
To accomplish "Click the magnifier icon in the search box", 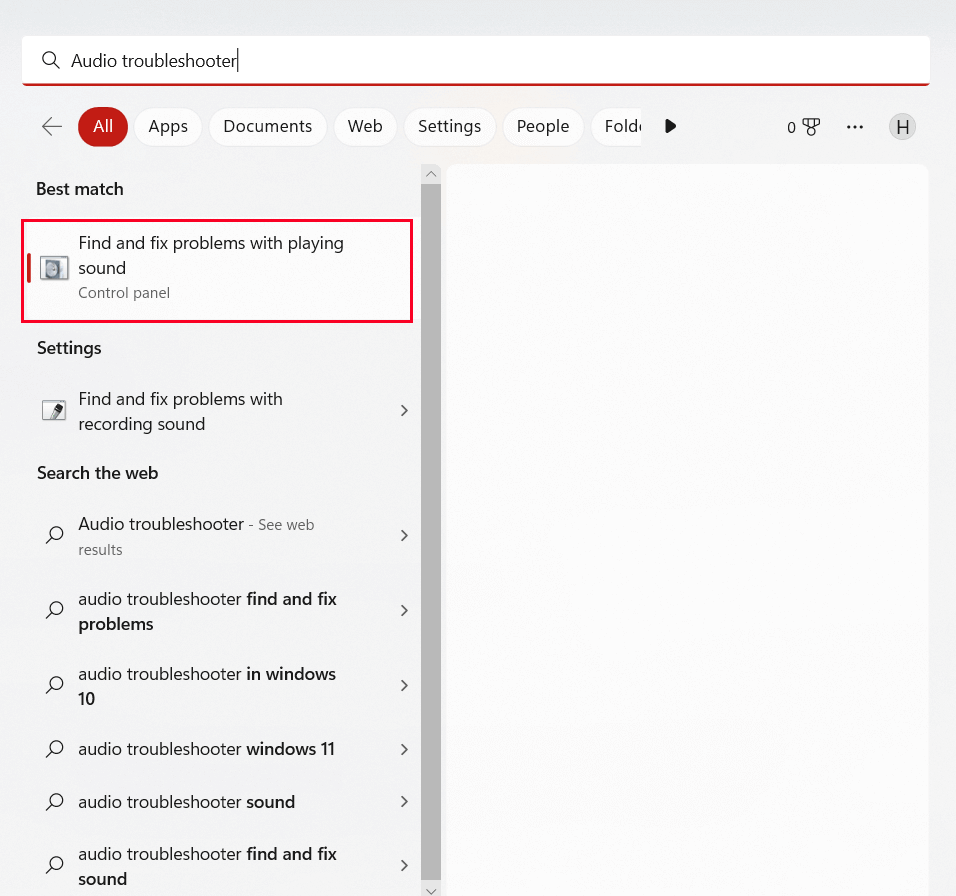I will (x=50, y=60).
